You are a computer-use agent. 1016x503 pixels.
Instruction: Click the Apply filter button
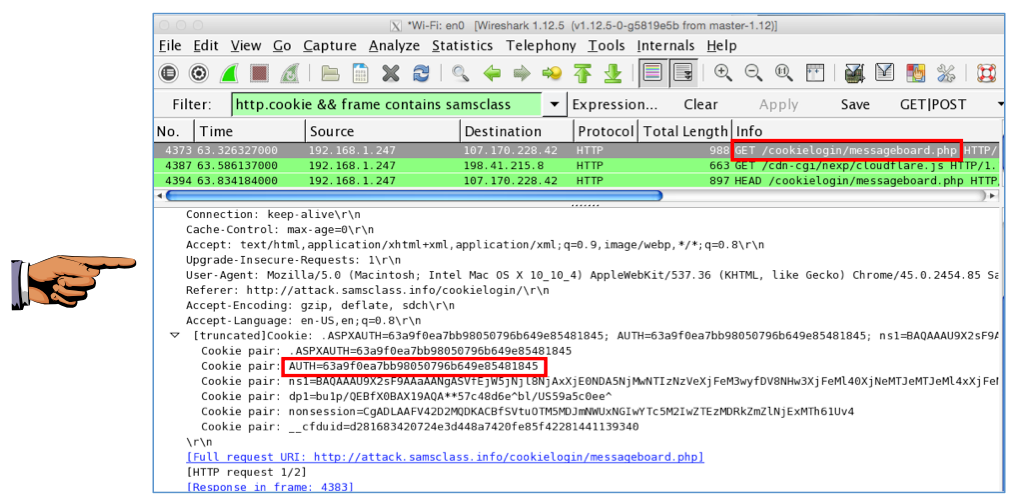(x=778, y=104)
